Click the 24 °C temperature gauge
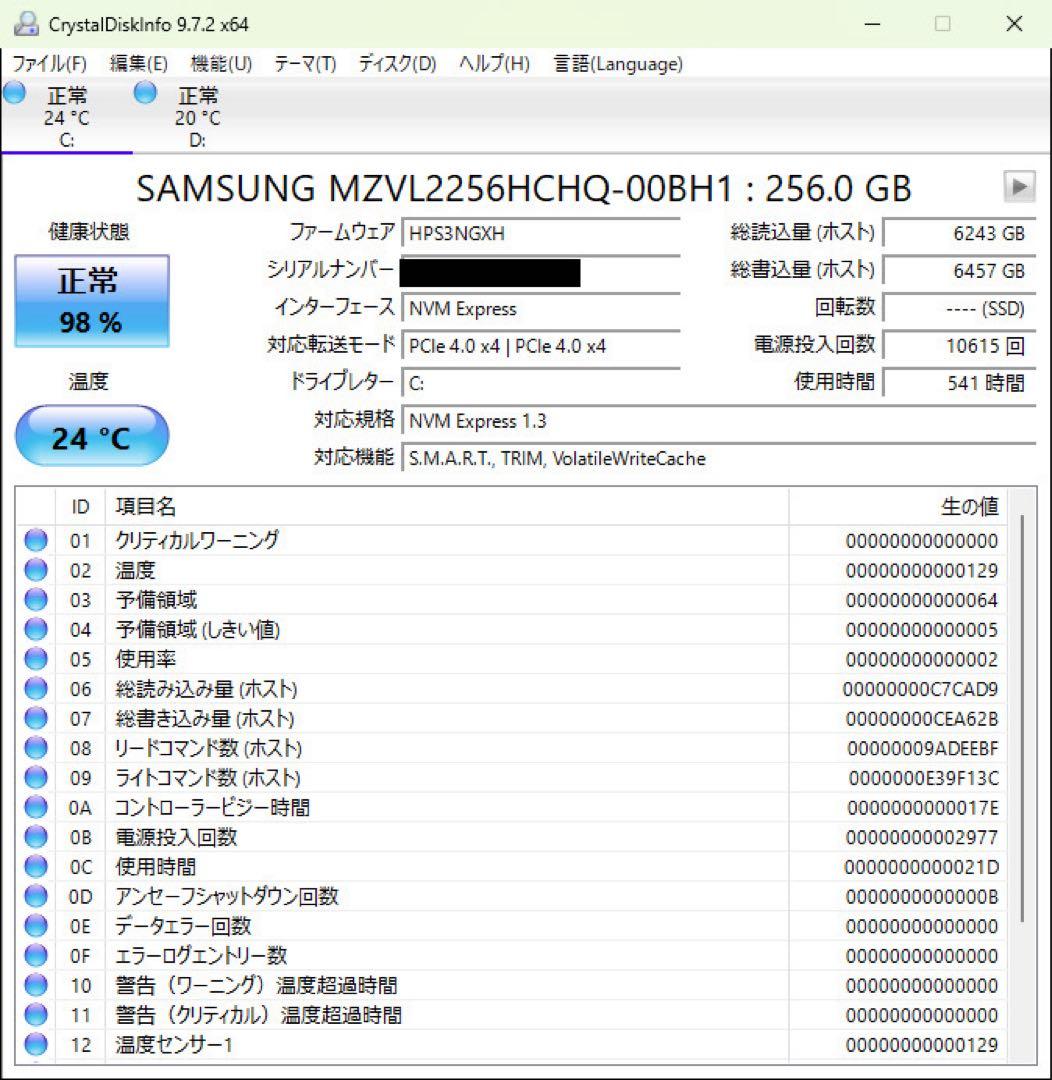The image size is (1052, 1080). pyautogui.click(x=92, y=436)
